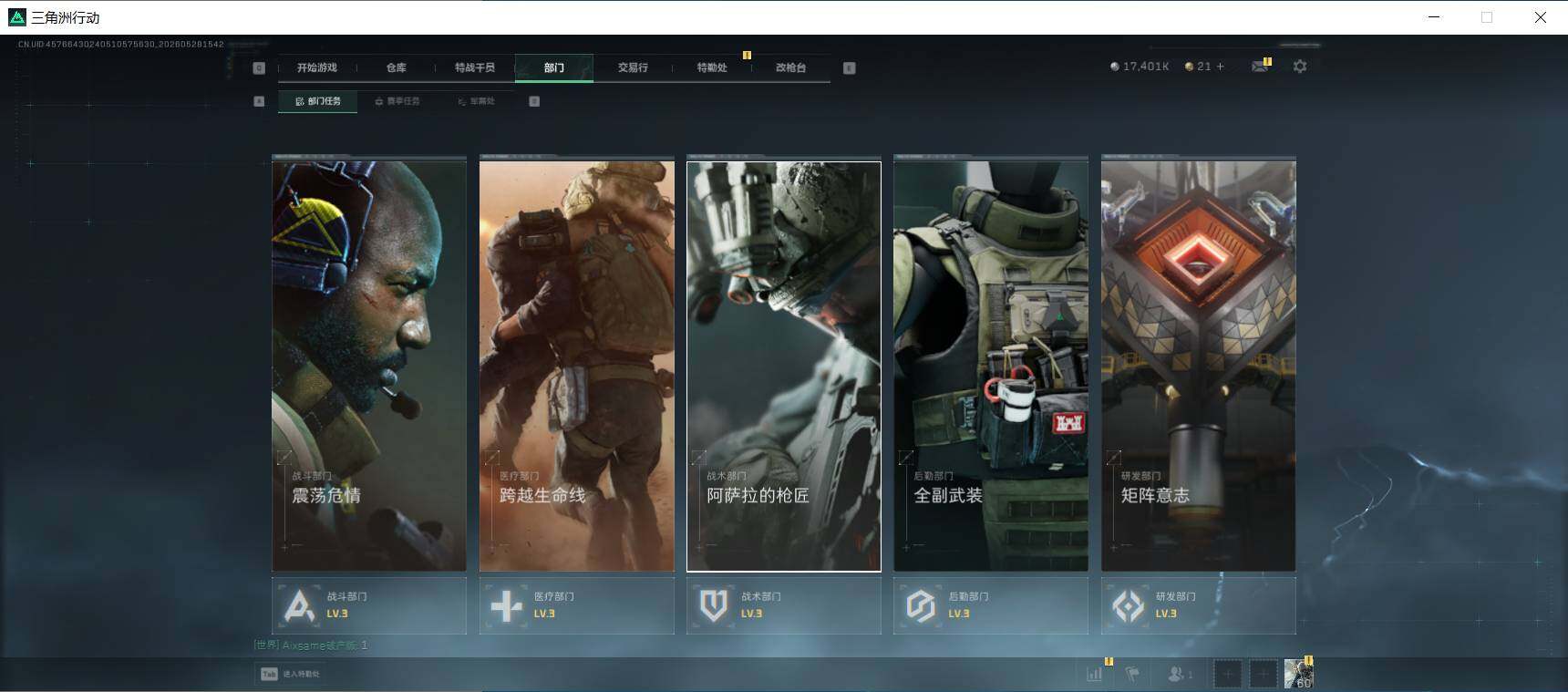Open the settings gear icon
1568x692 pixels.
click(1300, 67)
